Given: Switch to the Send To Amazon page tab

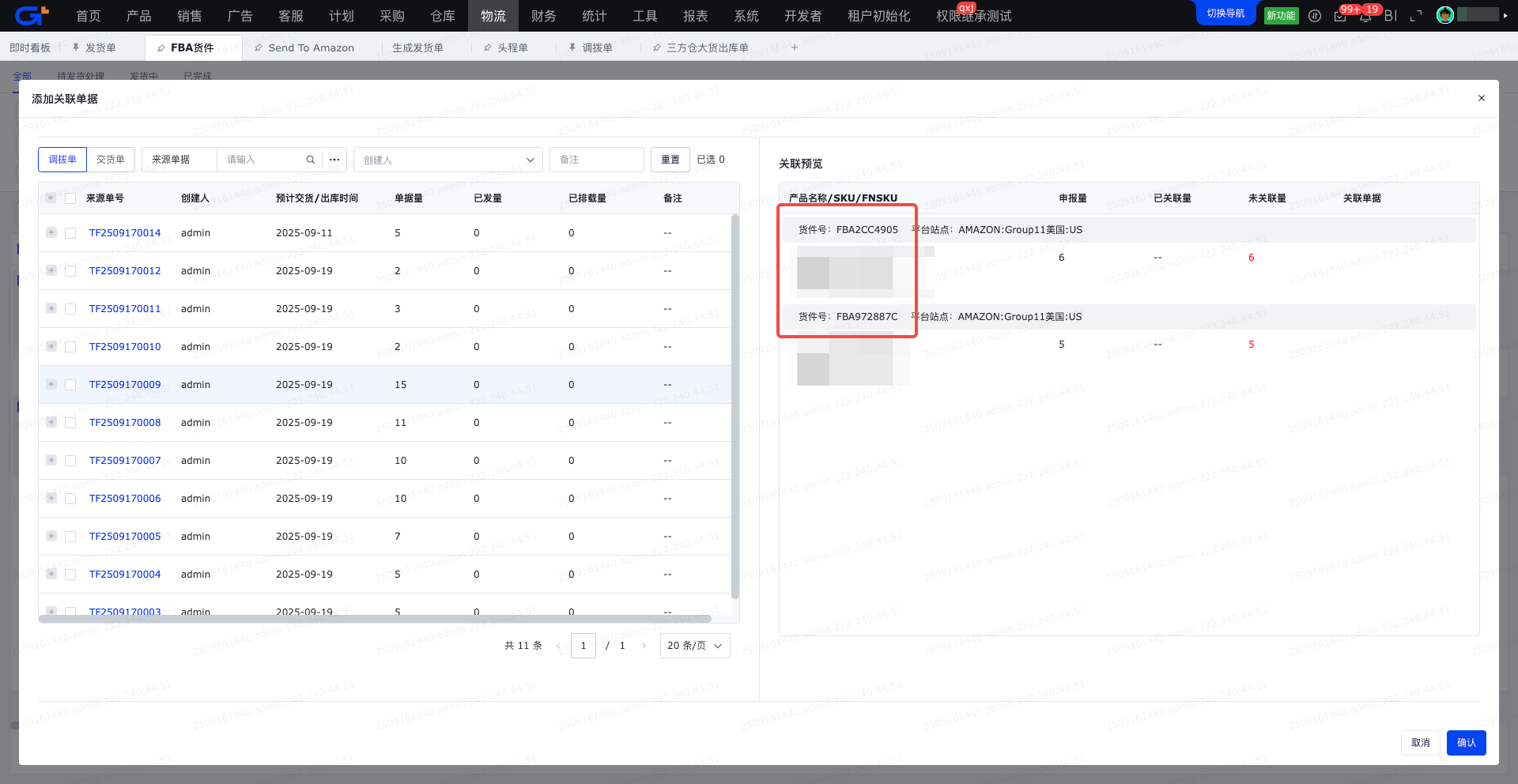Looking at the screenshot, I should point(311,48).
